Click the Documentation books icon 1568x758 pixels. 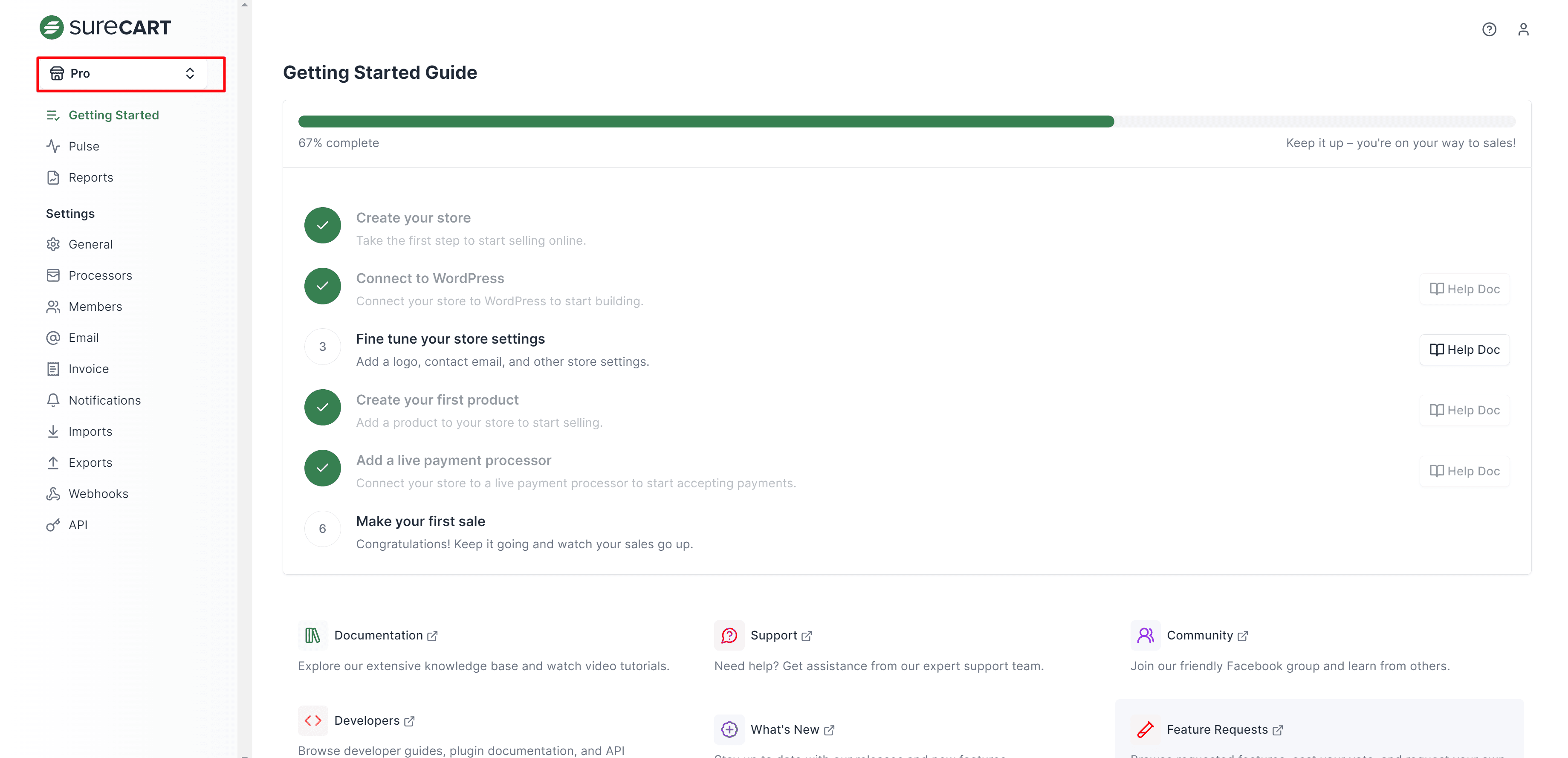[313, 635]
